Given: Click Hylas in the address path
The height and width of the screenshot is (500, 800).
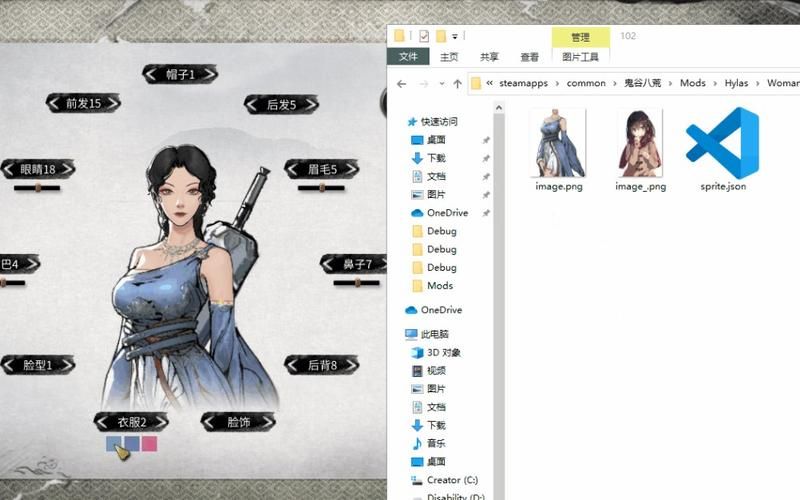Looking at the screenshot, I should coord(736,83).
